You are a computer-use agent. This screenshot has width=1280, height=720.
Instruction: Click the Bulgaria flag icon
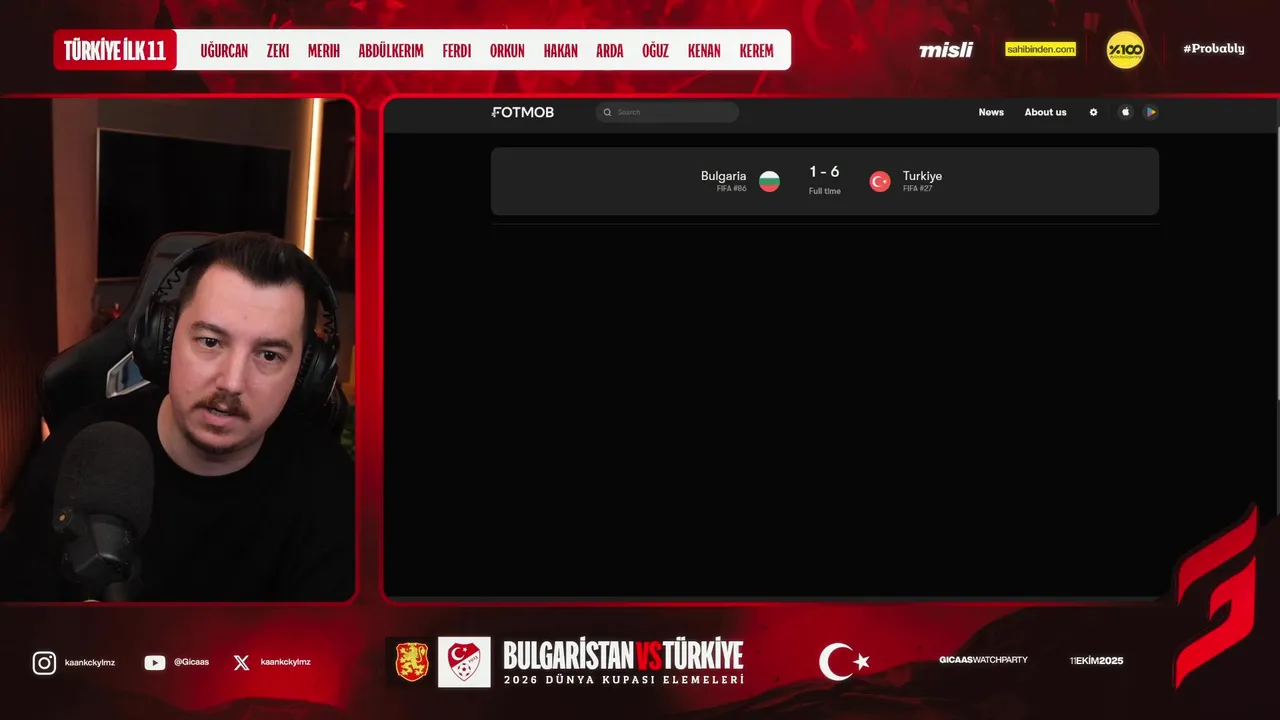click(769, 181)
